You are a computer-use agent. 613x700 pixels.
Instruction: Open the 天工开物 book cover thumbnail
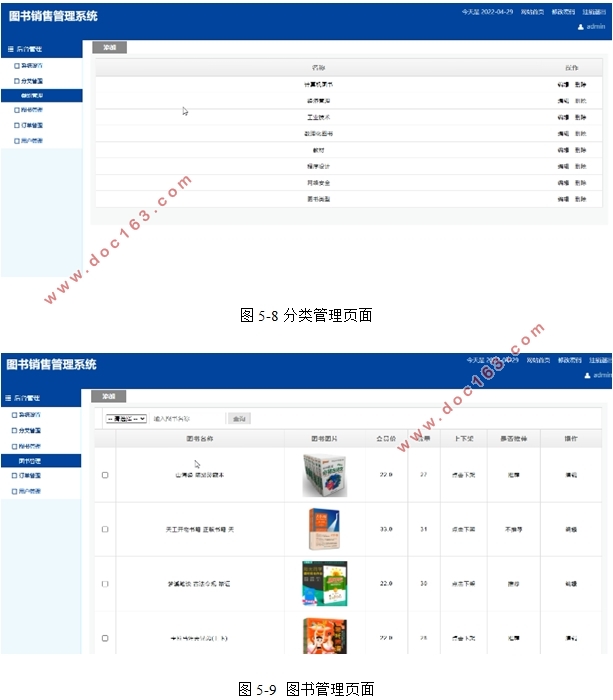325,529
